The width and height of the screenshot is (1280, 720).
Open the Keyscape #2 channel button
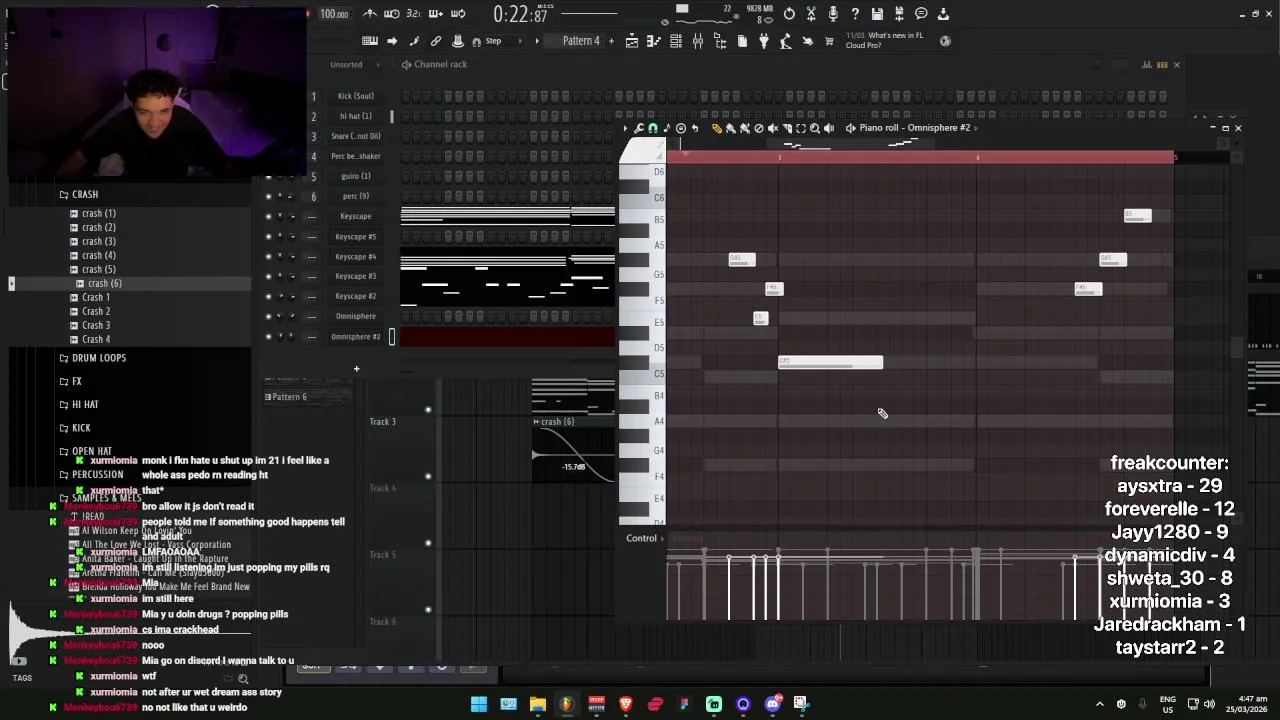click(x=356, y=296)
